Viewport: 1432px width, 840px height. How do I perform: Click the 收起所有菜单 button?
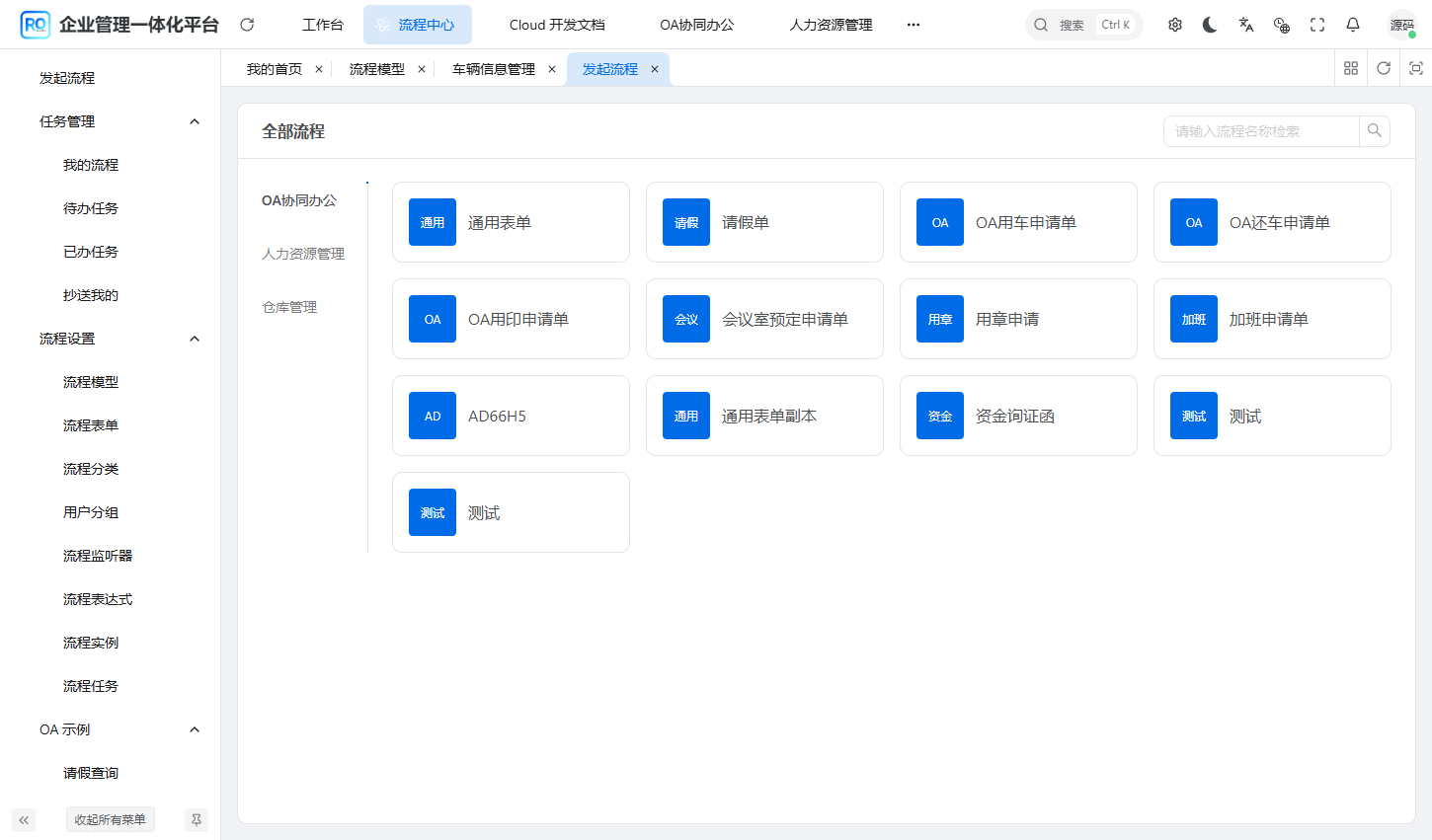click(110, 819)
